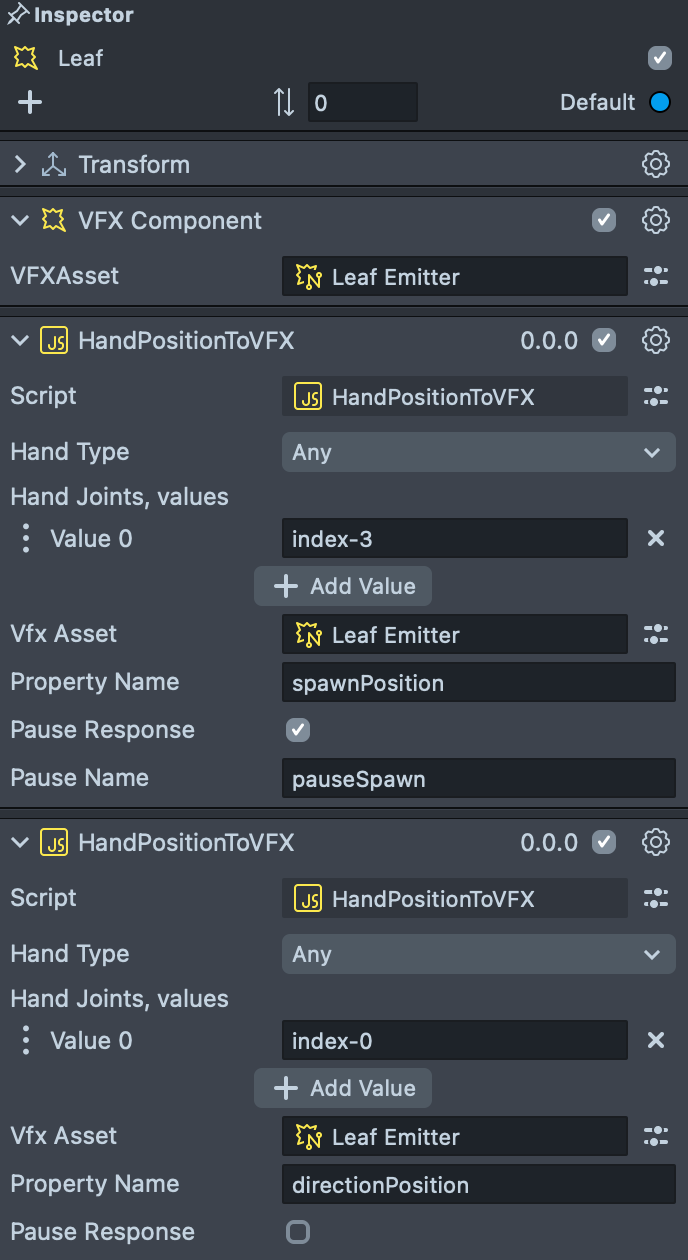
Task: Click picker icon next to VFXAsset field
Action: [x=656, y=277]
